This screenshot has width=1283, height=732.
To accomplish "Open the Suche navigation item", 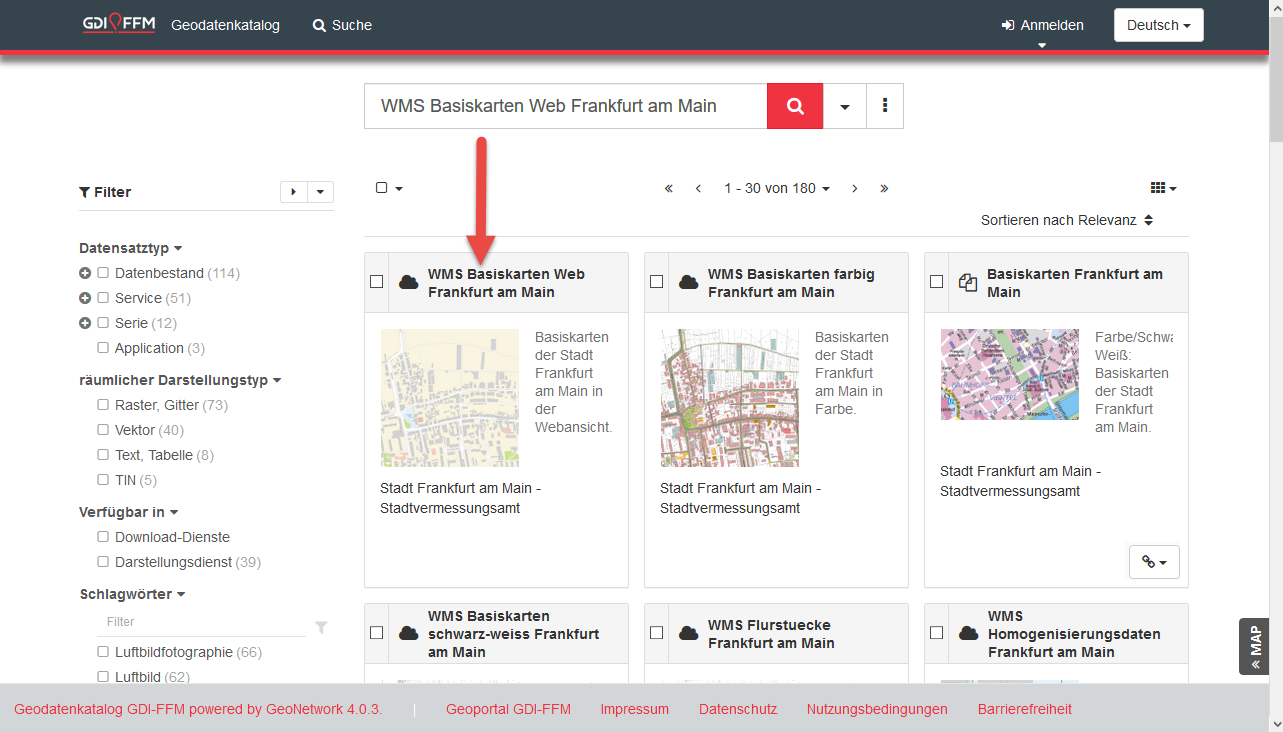I will pyautogui.click(x=342, y=25).
